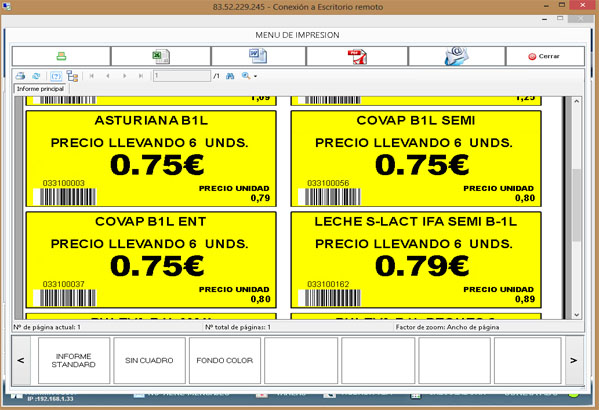
Task: Toggle the group tree icon
Action: click(x=72, y=76)
